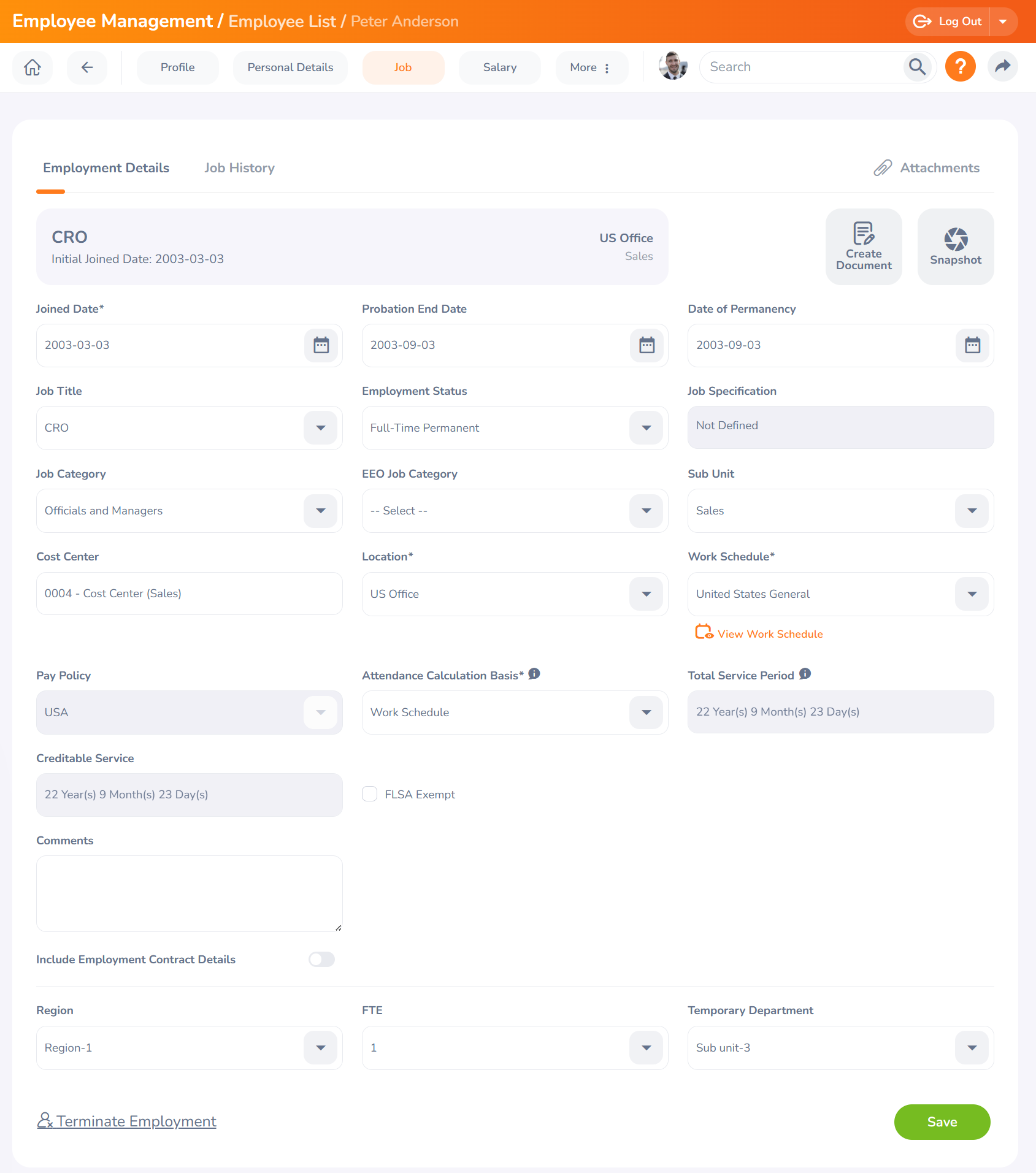The width and height of the screenshot is (1036, 1173).
Task: Open the Create Document tool
Action: [x=863, y=246]
